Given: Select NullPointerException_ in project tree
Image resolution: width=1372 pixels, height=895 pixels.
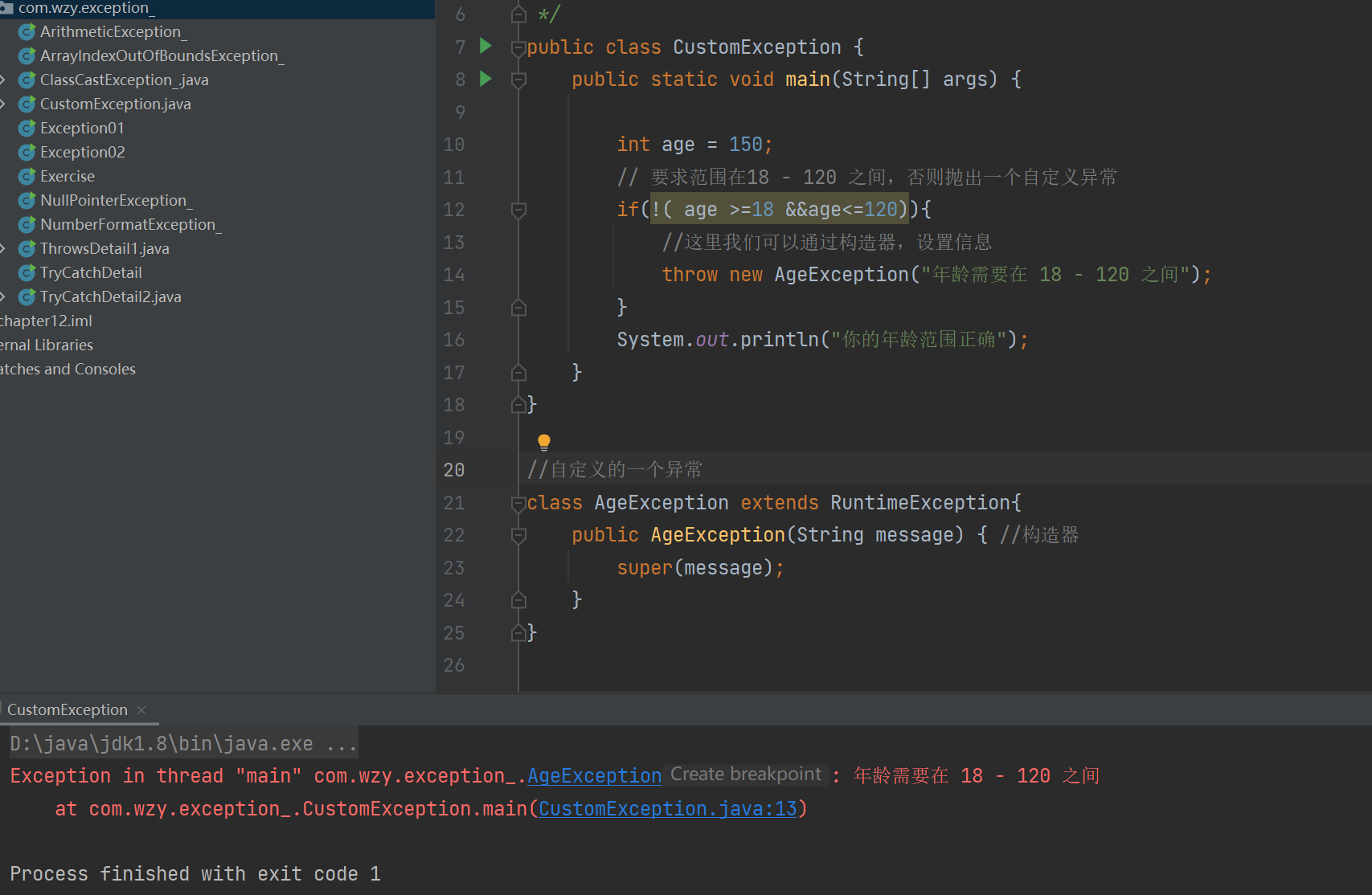Looking at the screenshot, I should [117, 201].
